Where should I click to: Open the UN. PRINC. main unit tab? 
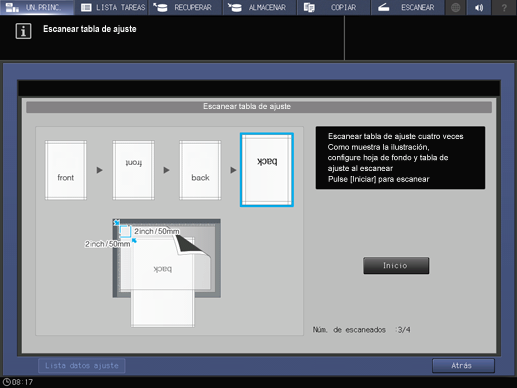tap(37, 7)
